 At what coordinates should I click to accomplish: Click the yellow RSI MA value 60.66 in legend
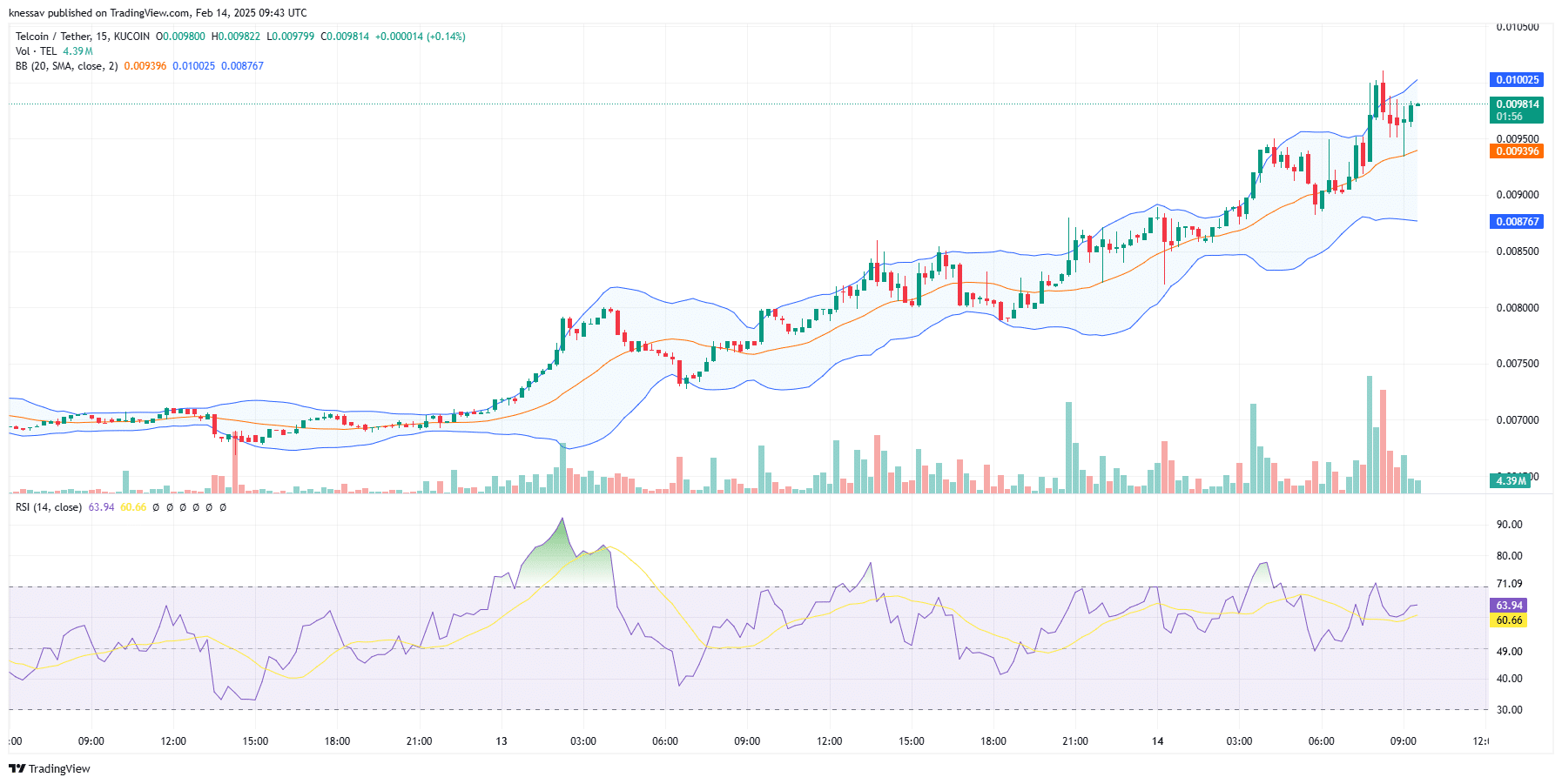[x=133, y=507]
